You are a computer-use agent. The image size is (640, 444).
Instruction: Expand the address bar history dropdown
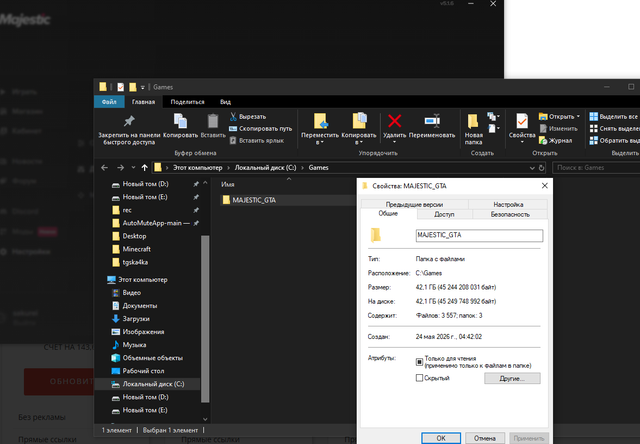point(532,168)
